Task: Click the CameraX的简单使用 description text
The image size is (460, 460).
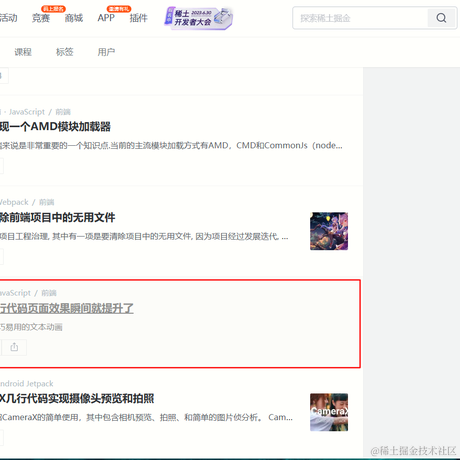Action: 146,417
